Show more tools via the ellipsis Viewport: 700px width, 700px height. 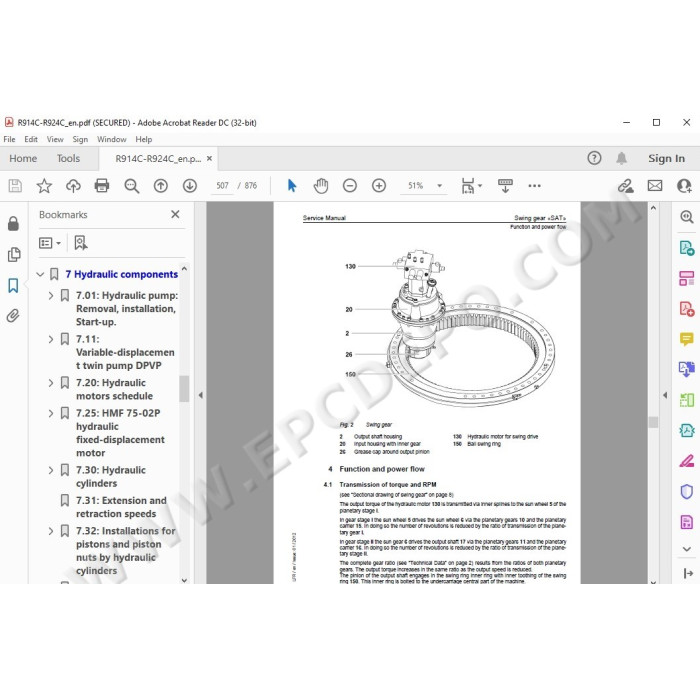coord(534,186)
